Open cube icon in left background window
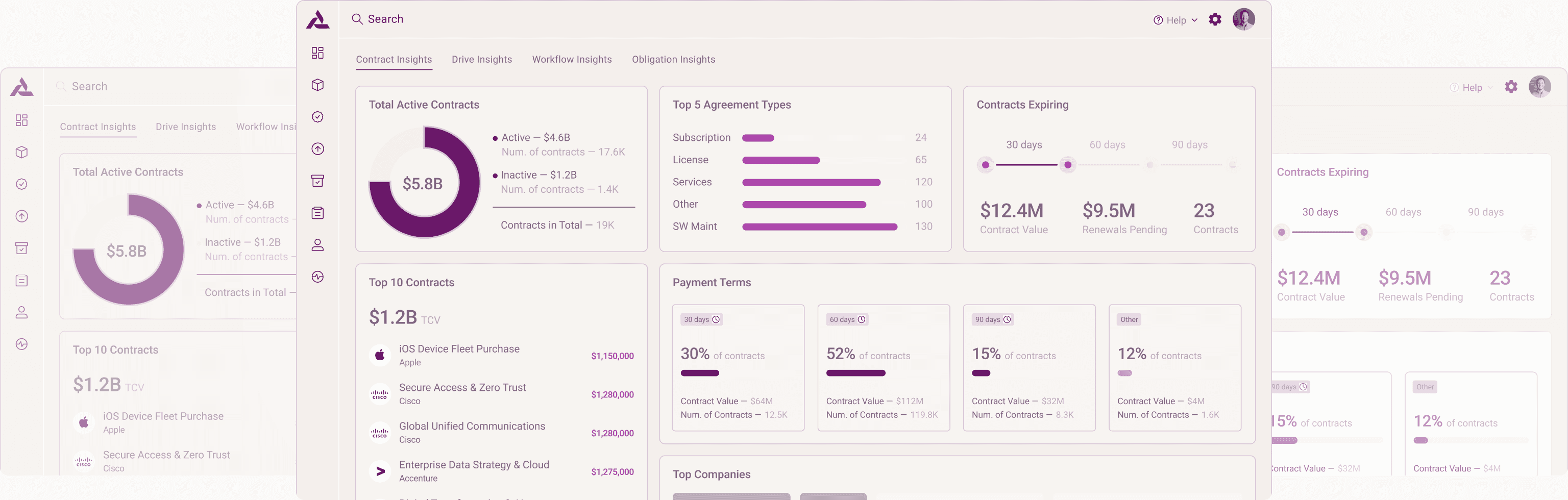This screenshot has width=1568, height=500. point(21,152)
